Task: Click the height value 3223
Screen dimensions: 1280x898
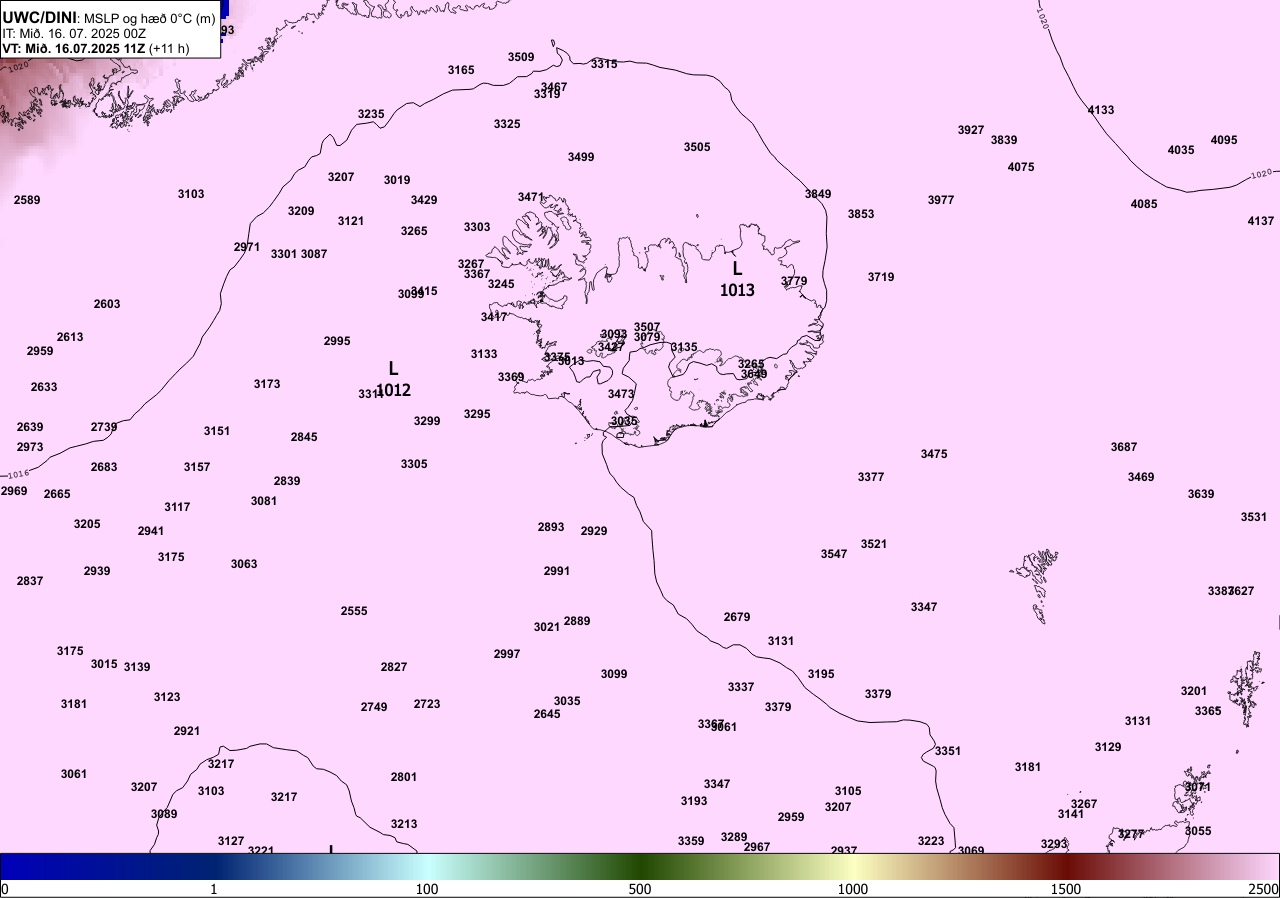Action: pos(931,841)
